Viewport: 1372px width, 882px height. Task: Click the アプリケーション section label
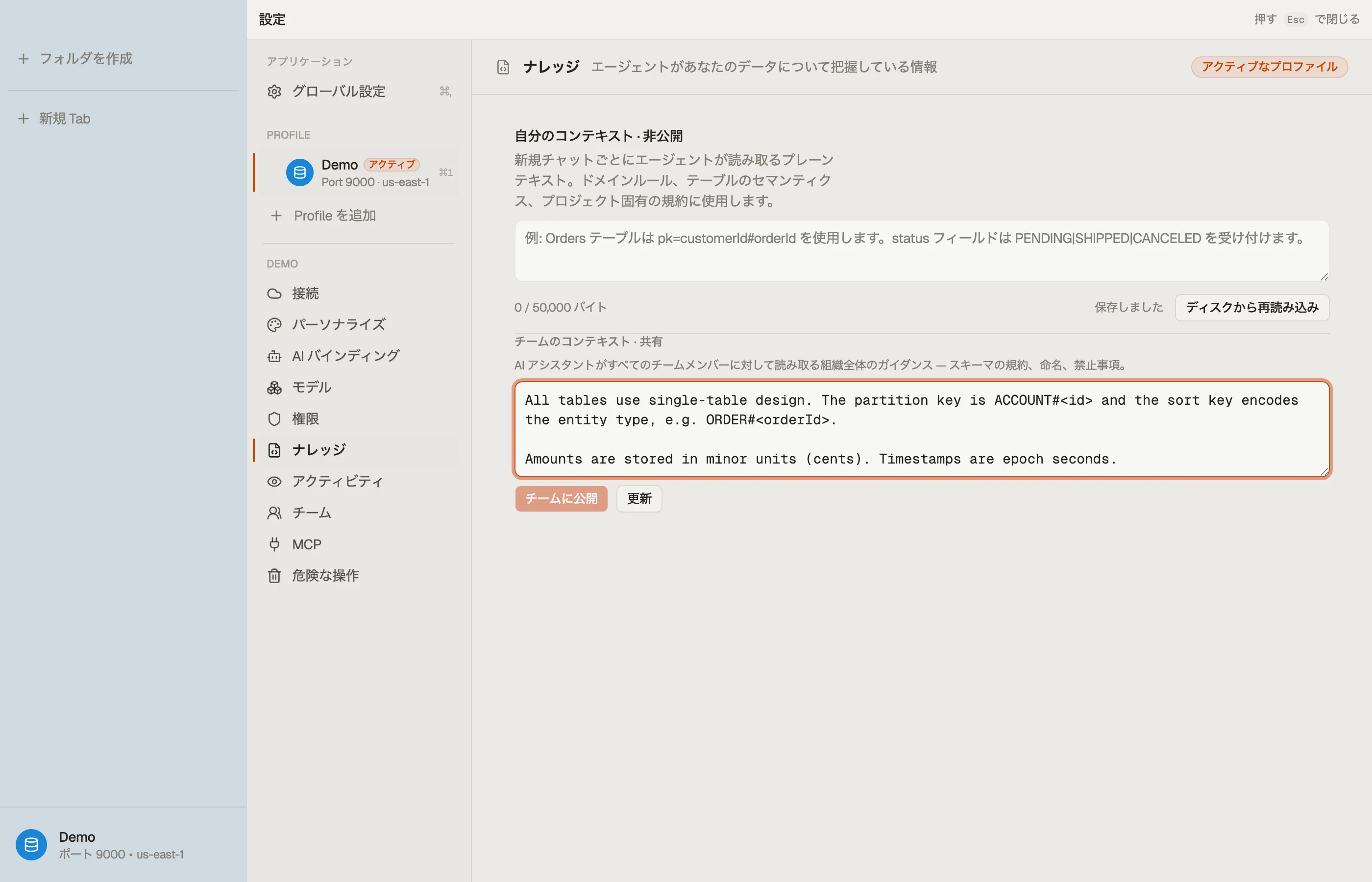pos(309,62)
